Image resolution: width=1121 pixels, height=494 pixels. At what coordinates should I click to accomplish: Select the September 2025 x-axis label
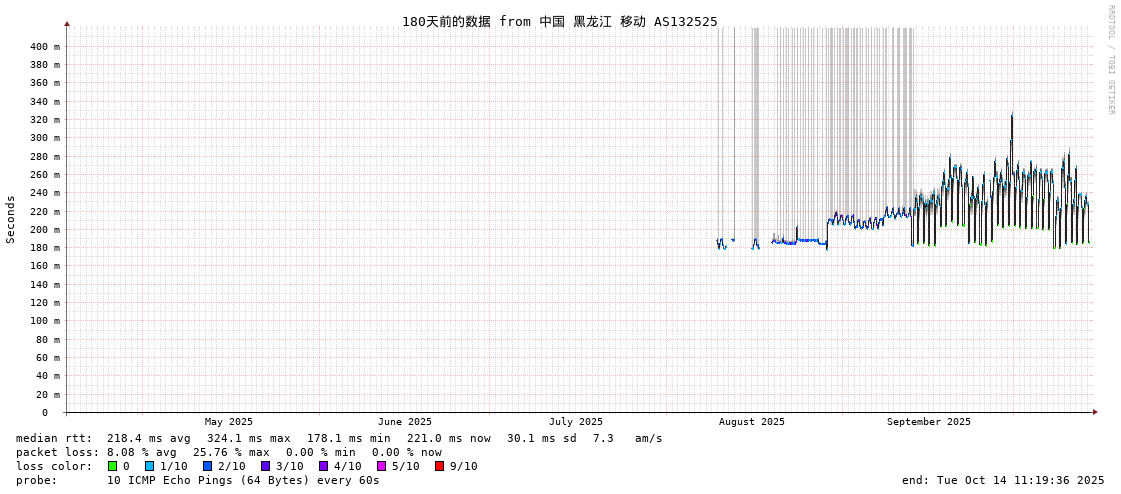point(928,422)
